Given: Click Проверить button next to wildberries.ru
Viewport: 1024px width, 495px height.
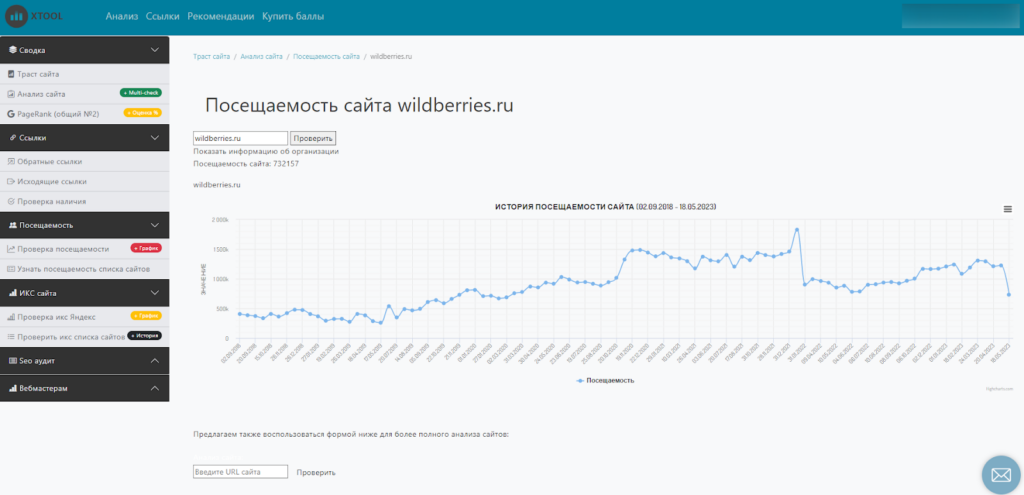Looking at the screenshot, I should point(313,138).
